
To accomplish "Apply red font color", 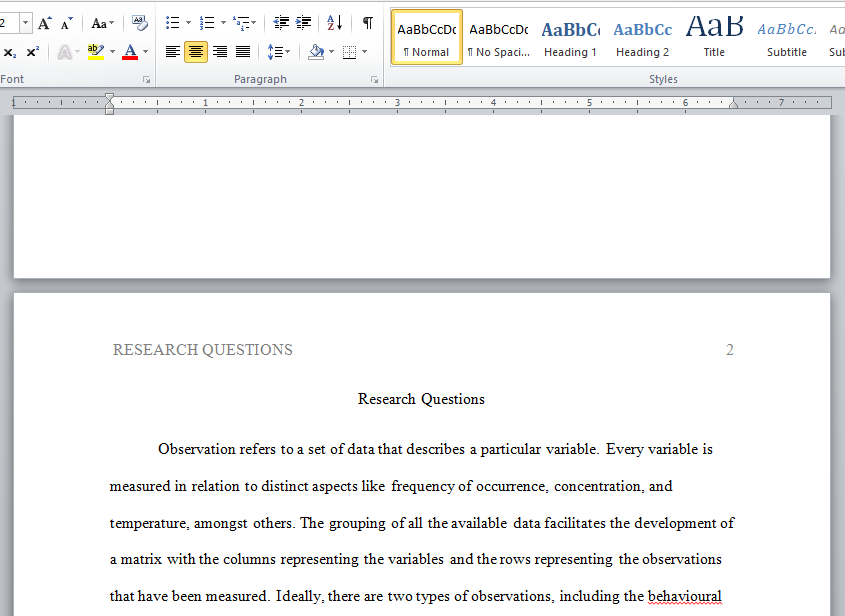I will point(130,52).
